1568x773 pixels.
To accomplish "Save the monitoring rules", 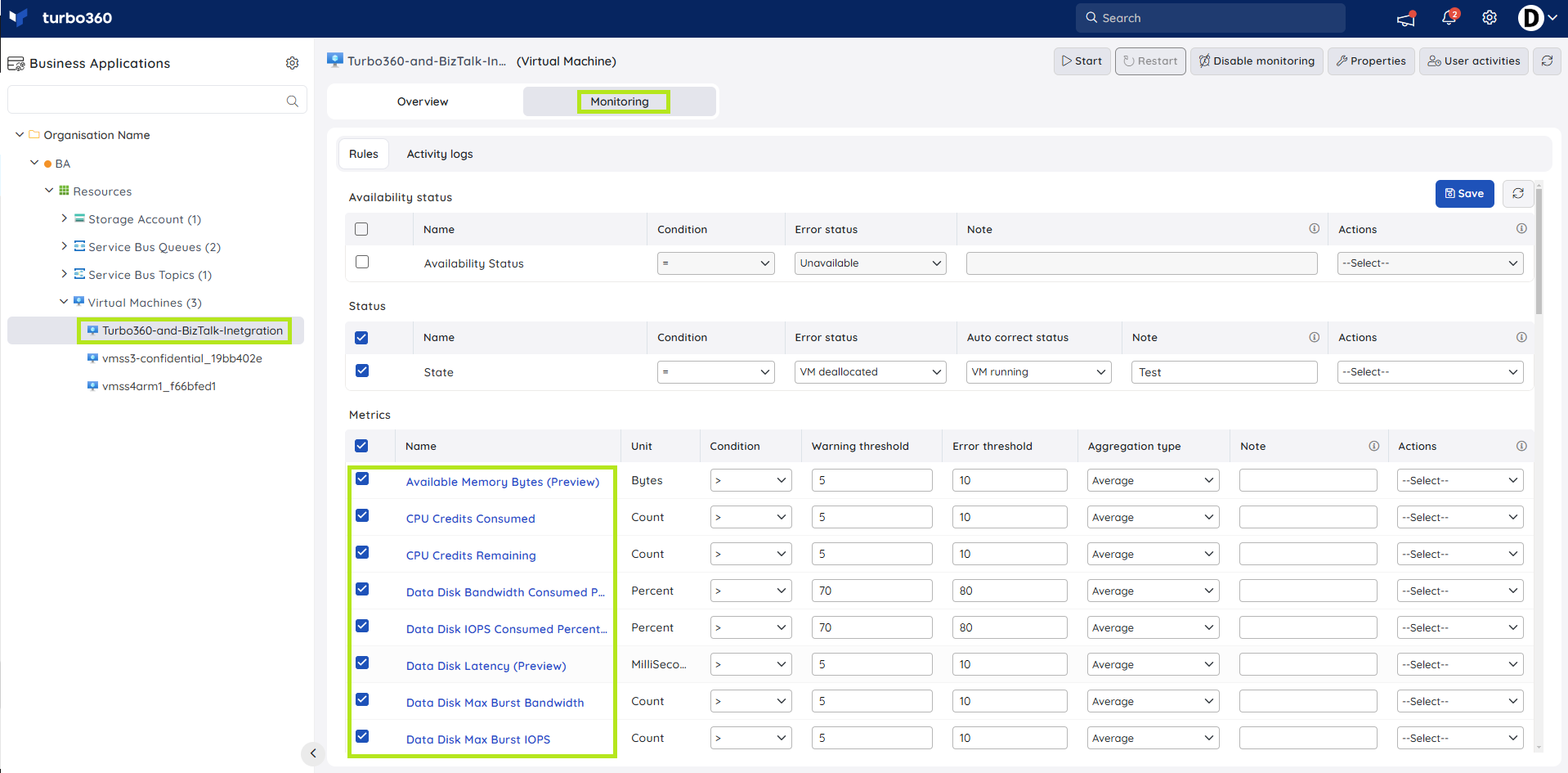I will [1464, 194].
